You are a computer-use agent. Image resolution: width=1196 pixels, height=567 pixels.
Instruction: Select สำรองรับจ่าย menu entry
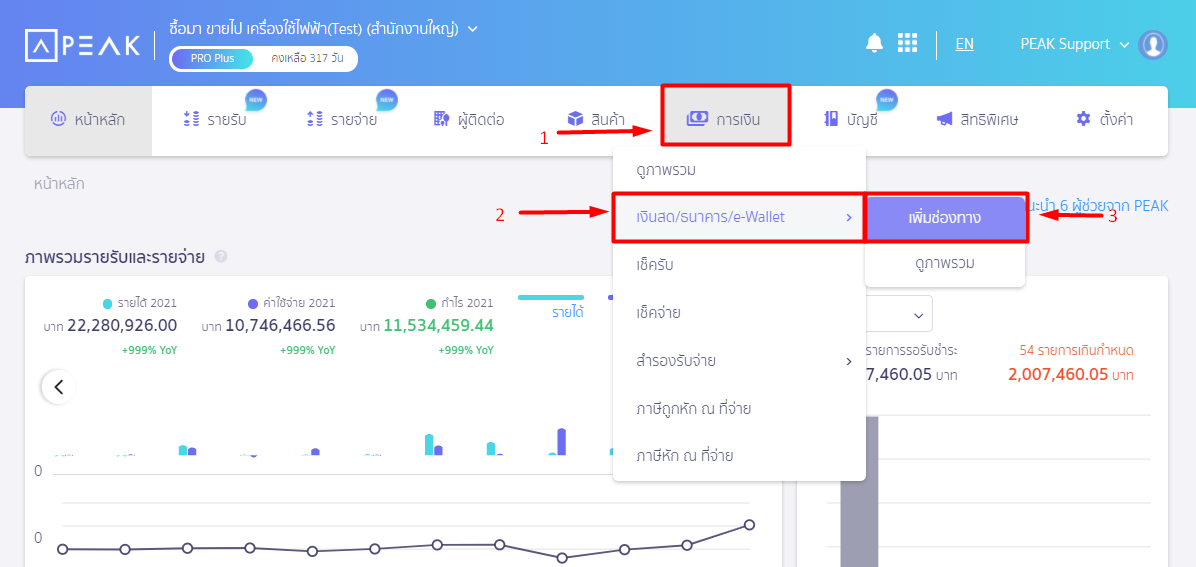tap(739, 361)
